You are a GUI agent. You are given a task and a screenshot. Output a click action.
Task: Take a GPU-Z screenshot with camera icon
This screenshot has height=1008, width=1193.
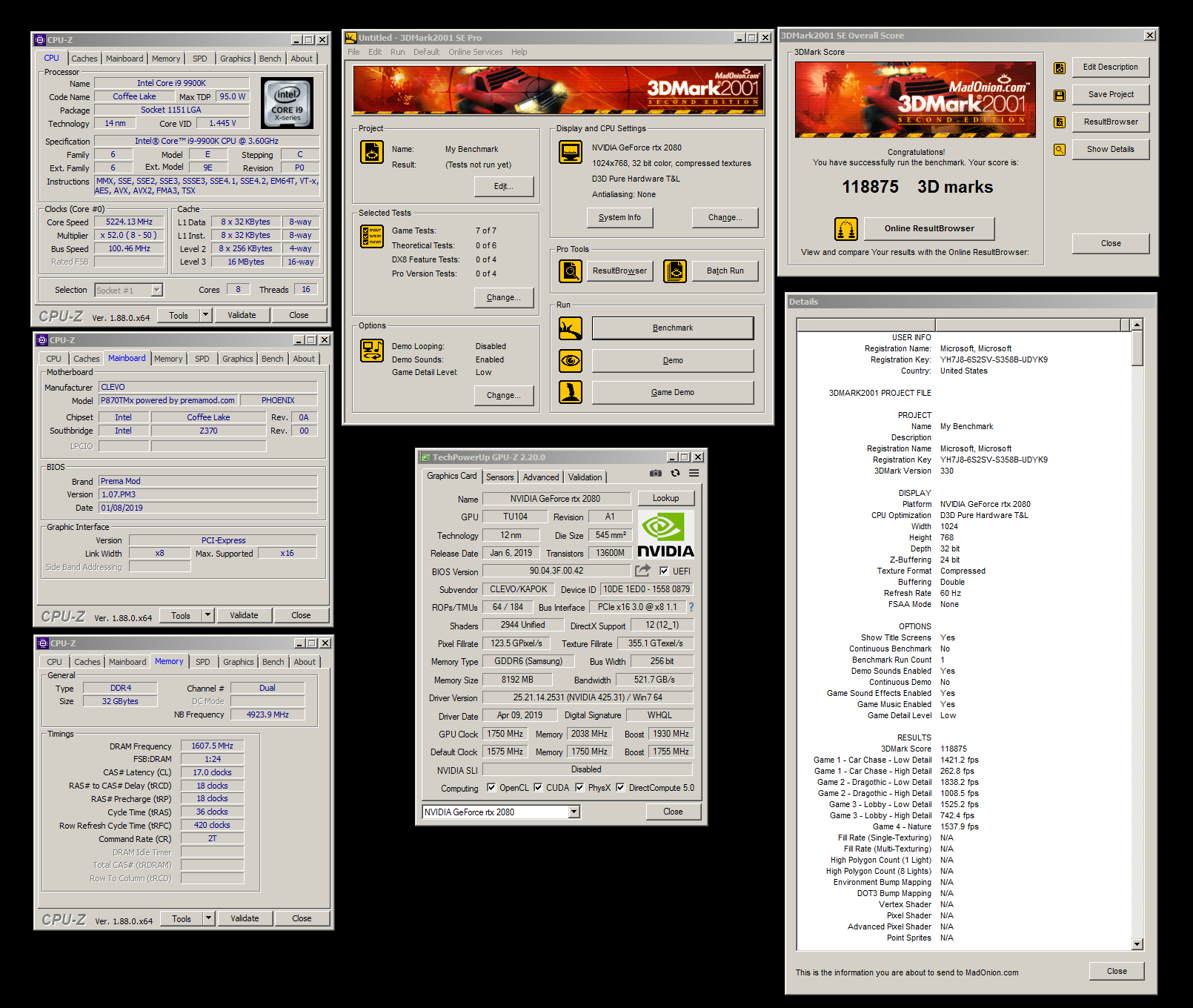656,473
